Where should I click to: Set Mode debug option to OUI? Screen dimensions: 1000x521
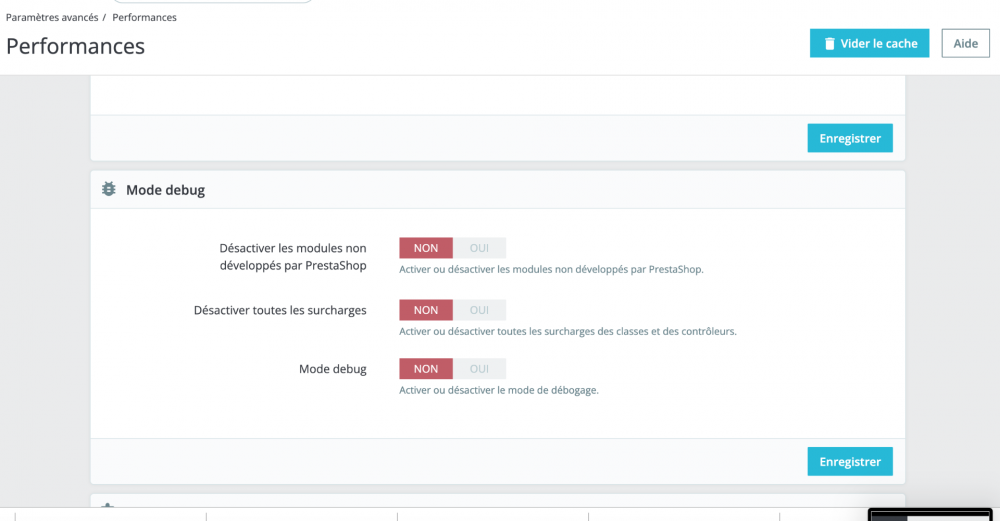tap(480, 369)
